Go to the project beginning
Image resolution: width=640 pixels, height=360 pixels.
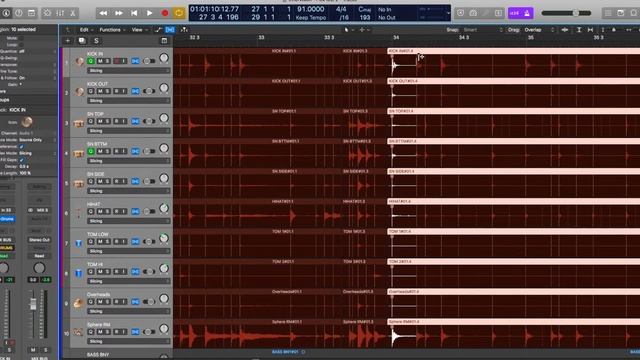tap(134, 13)
